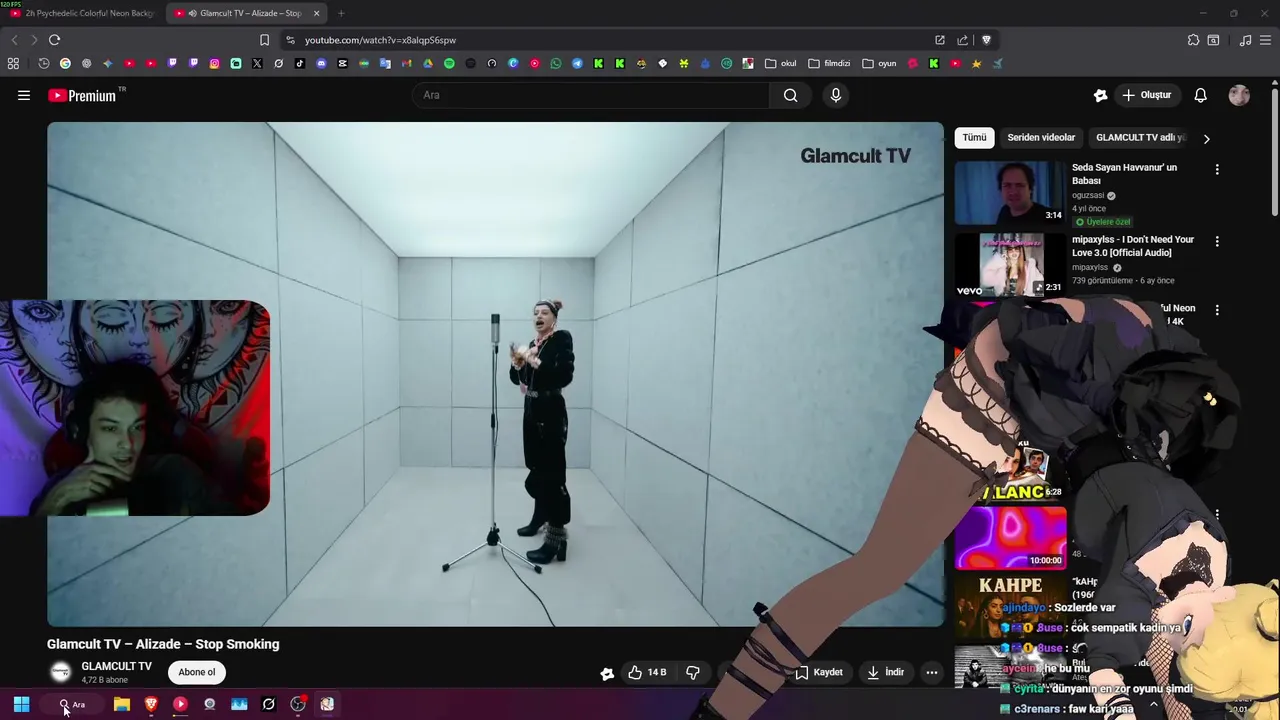Open the Brave Shields lion icon
Viewport: 1280px width, 720px height.
pyautogui.click(x=986, y=40)
